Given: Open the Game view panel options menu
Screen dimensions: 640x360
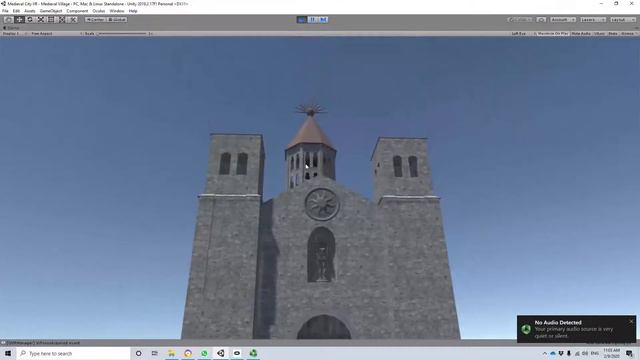Looking at the screenshot, I should coord(637,28).
